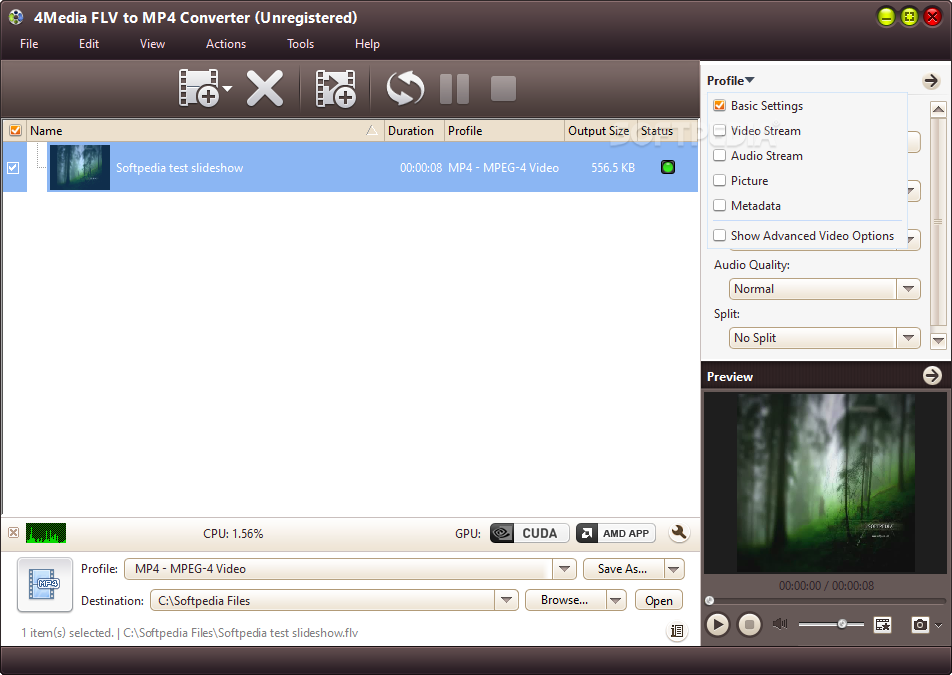
Task: Open the Tools menu
Action: click(x=301, y=44)
